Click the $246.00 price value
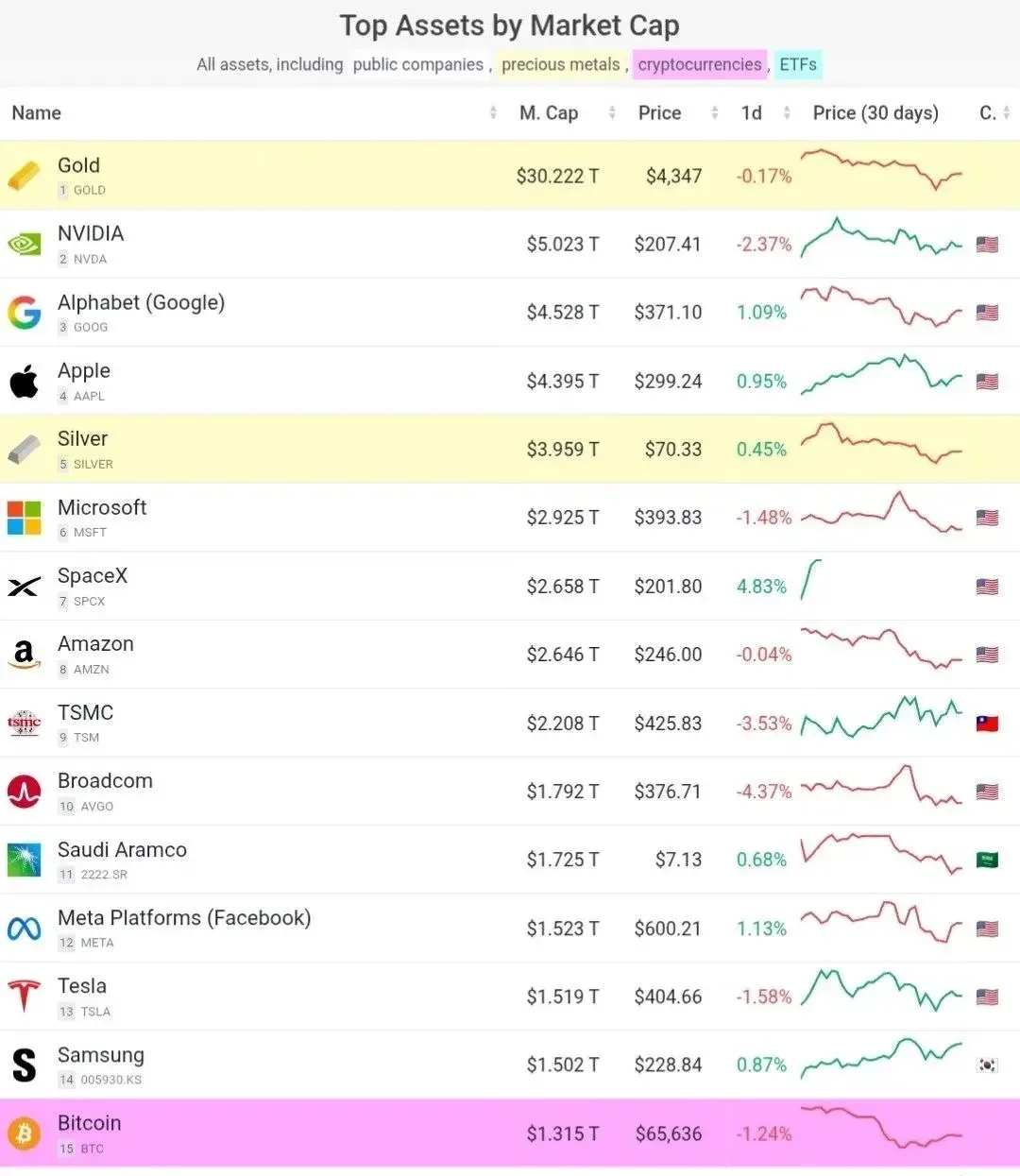The image size is (1020, 1176). pos(668,655)
